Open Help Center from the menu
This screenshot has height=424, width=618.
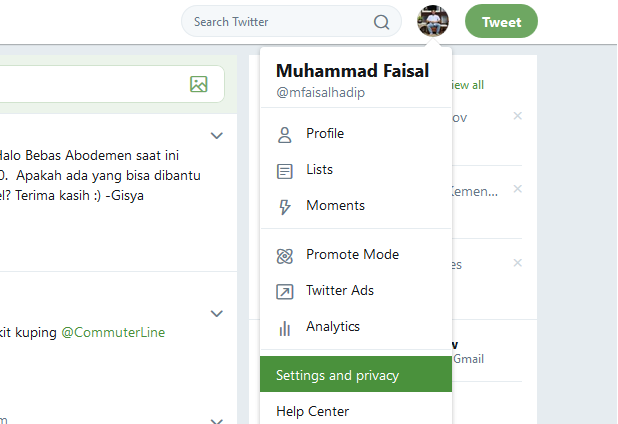point(312,411)
